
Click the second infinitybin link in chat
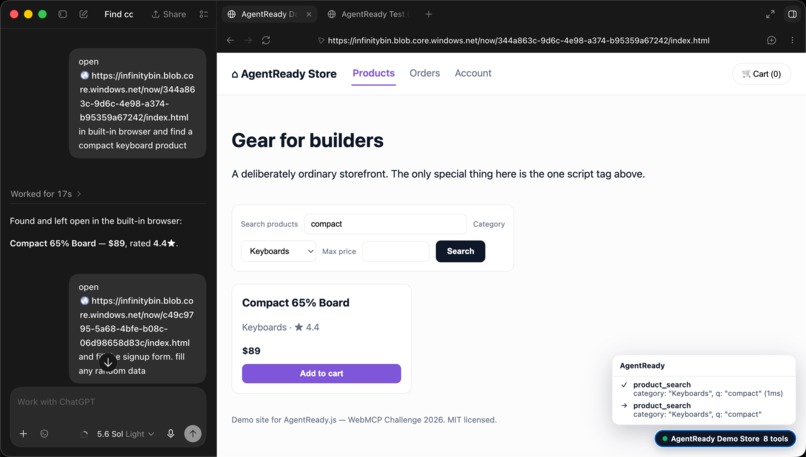coord(137,322)
